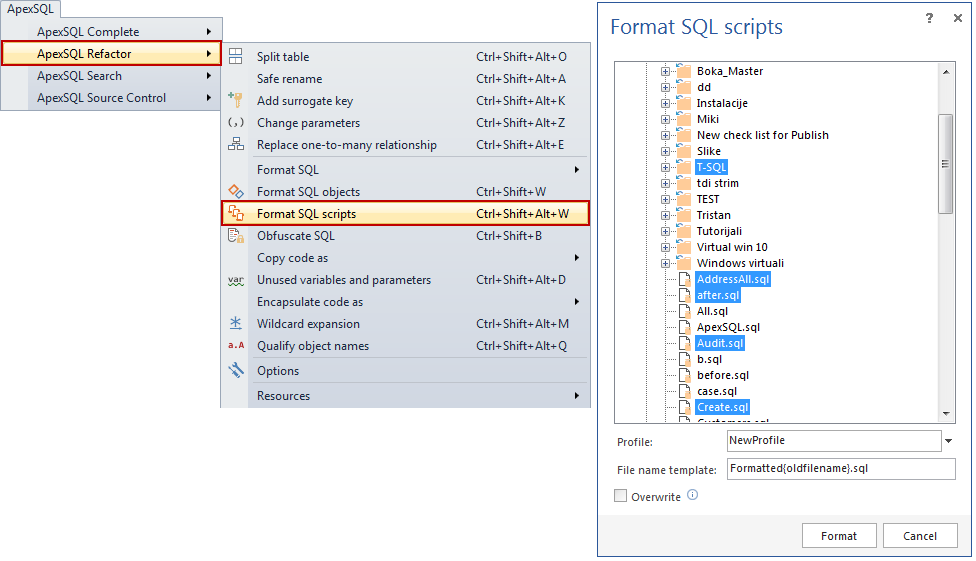976x561 pixels.
Task: Select the case.sql file
Action: coord(716,392)
